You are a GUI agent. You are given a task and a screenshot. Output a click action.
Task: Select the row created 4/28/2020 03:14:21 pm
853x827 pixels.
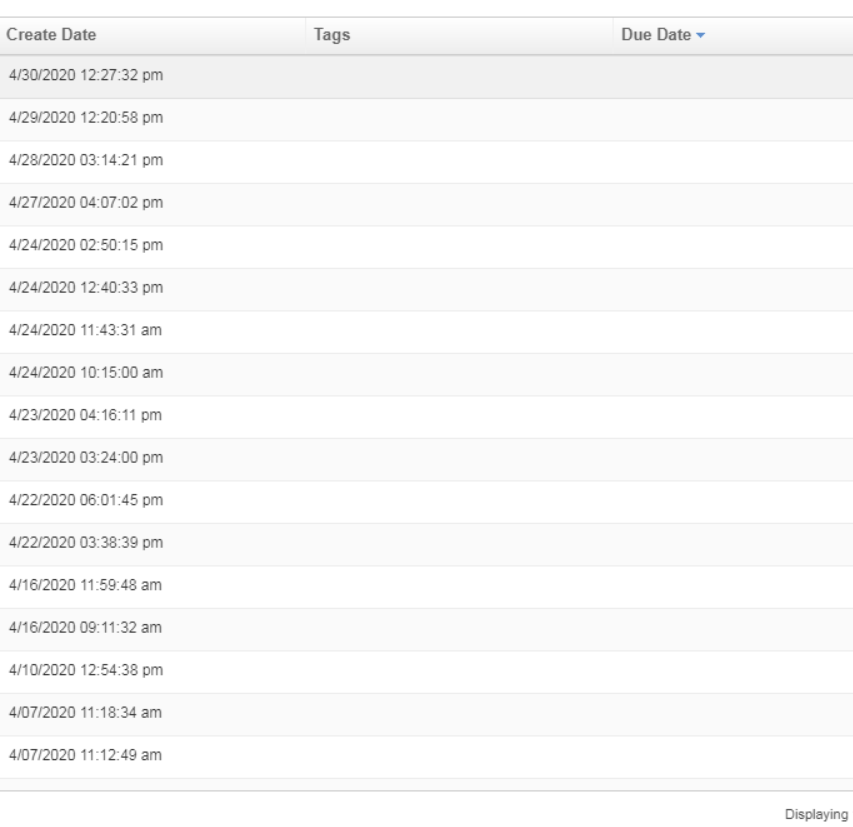86,162
